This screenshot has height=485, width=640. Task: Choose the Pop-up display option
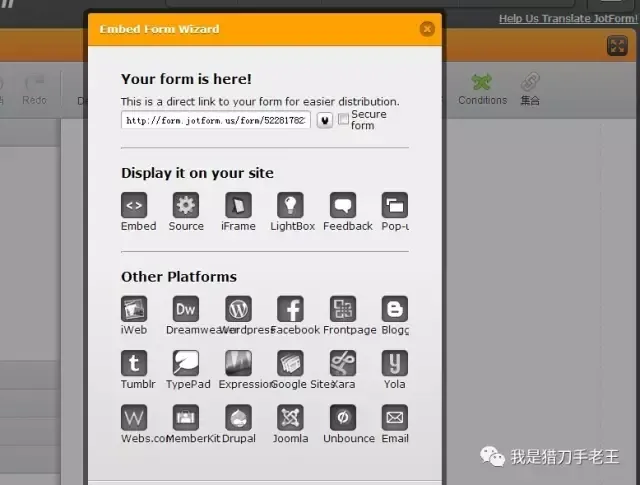click(395, 205)
